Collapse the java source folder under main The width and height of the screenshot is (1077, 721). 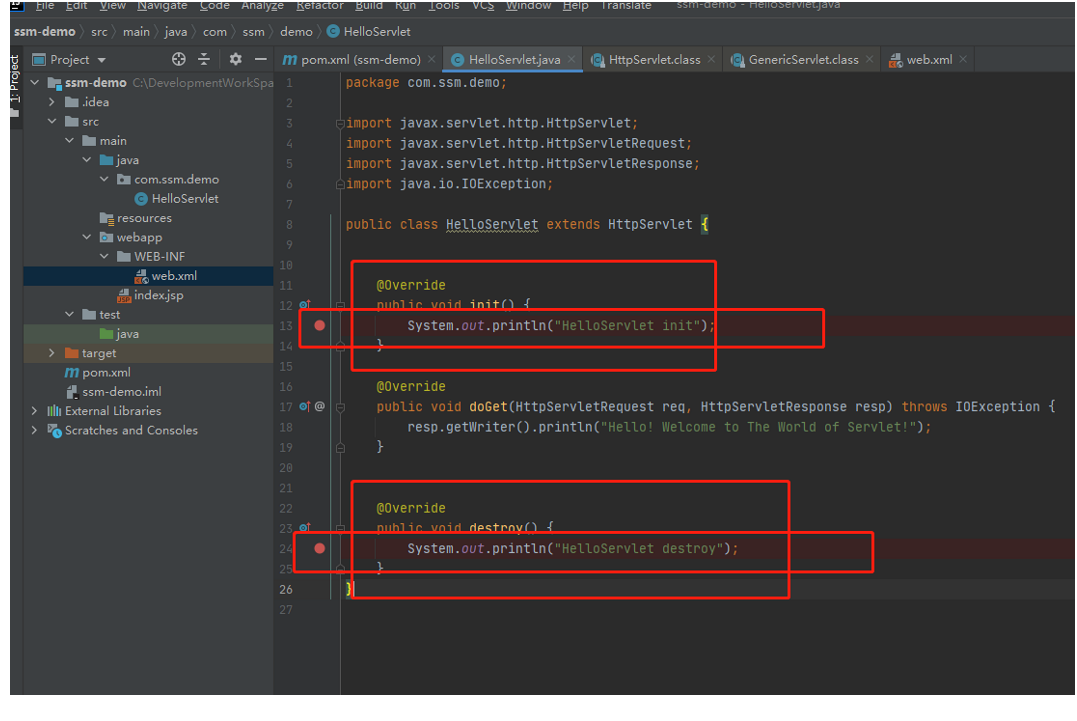click(x=87, y=159)
